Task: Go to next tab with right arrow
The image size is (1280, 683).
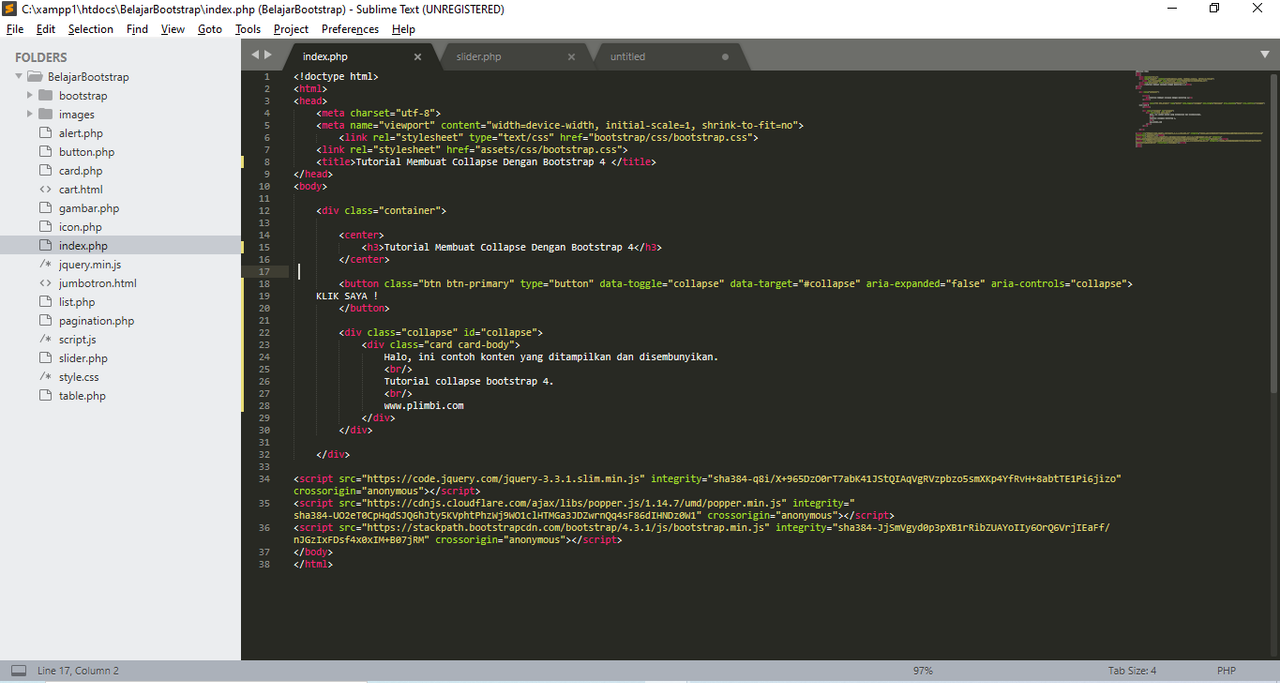Action: click(x=268, y=54)
